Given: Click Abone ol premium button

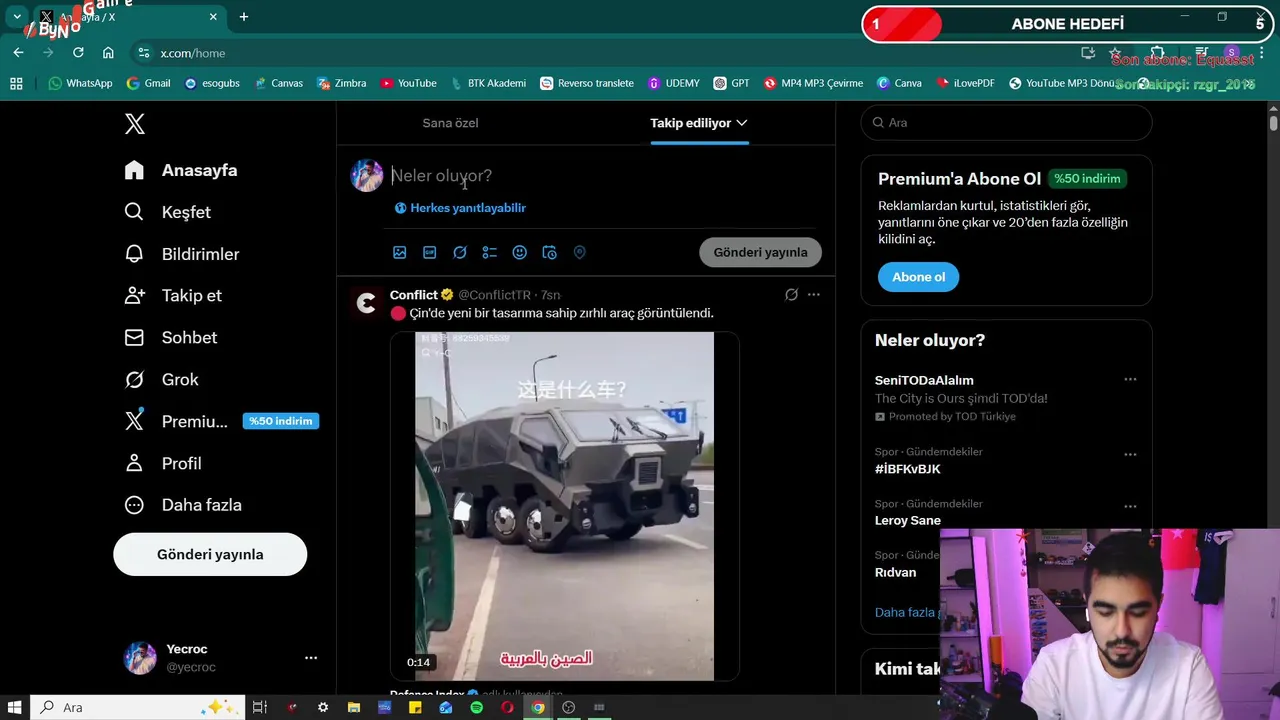Looking at the screenshot, I should [x=918, y=277].
